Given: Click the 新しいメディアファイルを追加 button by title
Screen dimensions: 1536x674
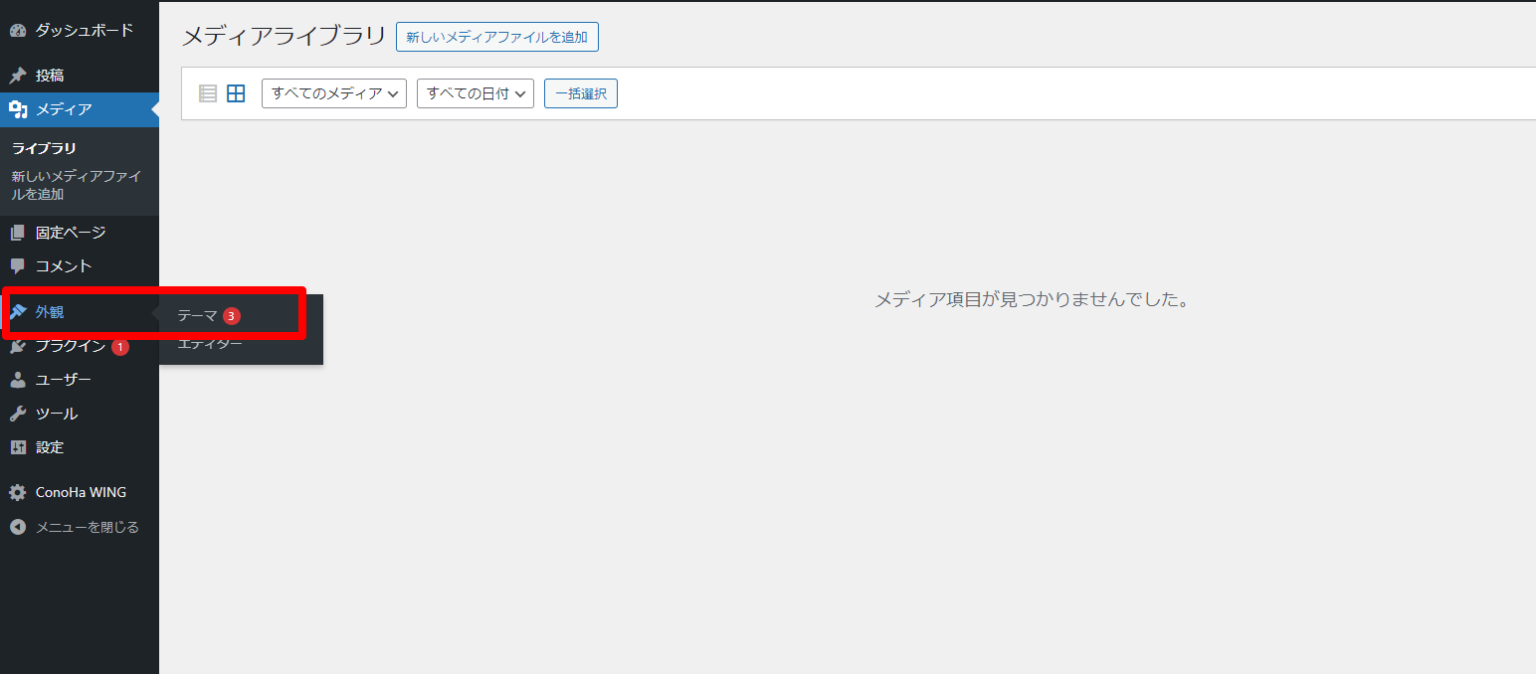Looking at the screenshot, I should click(497, 37).
